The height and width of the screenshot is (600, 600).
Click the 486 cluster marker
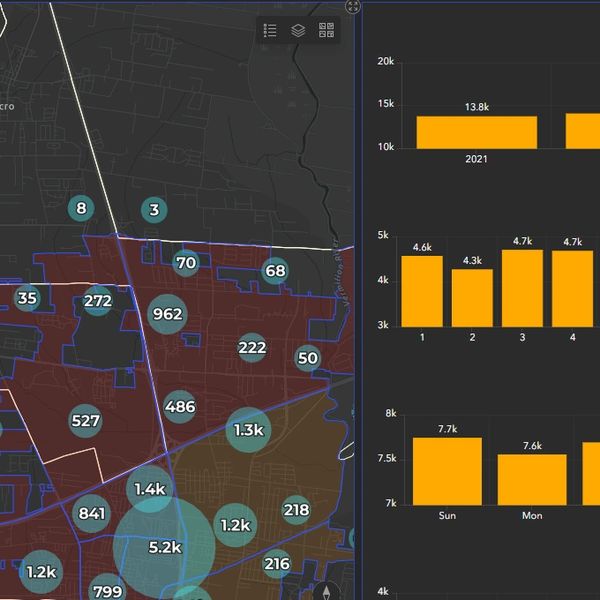(x=180, y=406)
